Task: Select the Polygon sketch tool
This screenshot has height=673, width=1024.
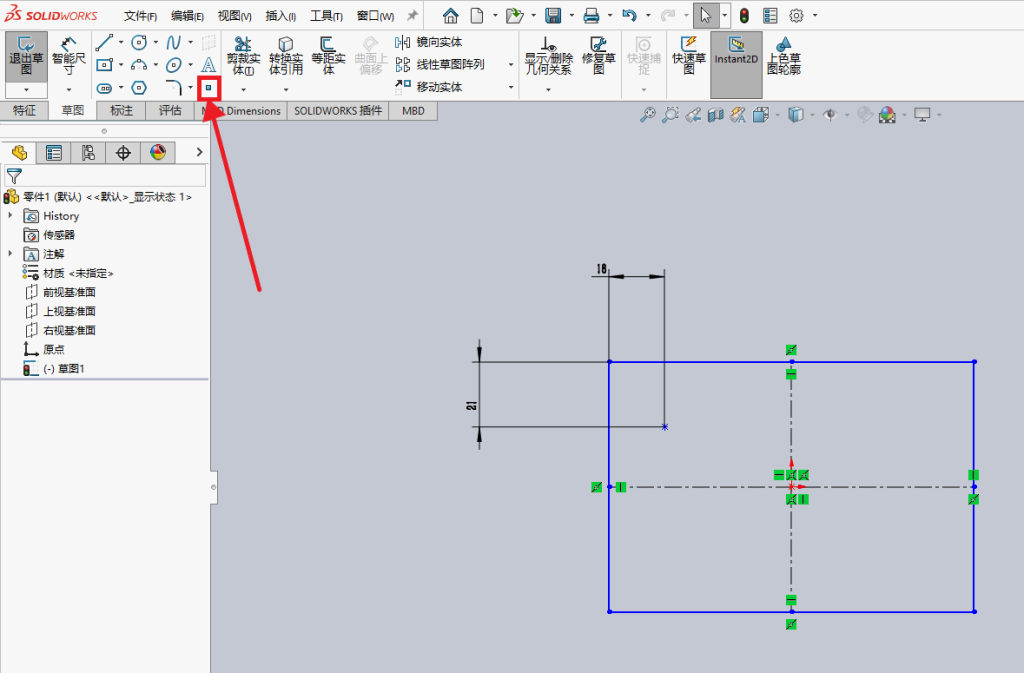Action: tap(138, 87)
